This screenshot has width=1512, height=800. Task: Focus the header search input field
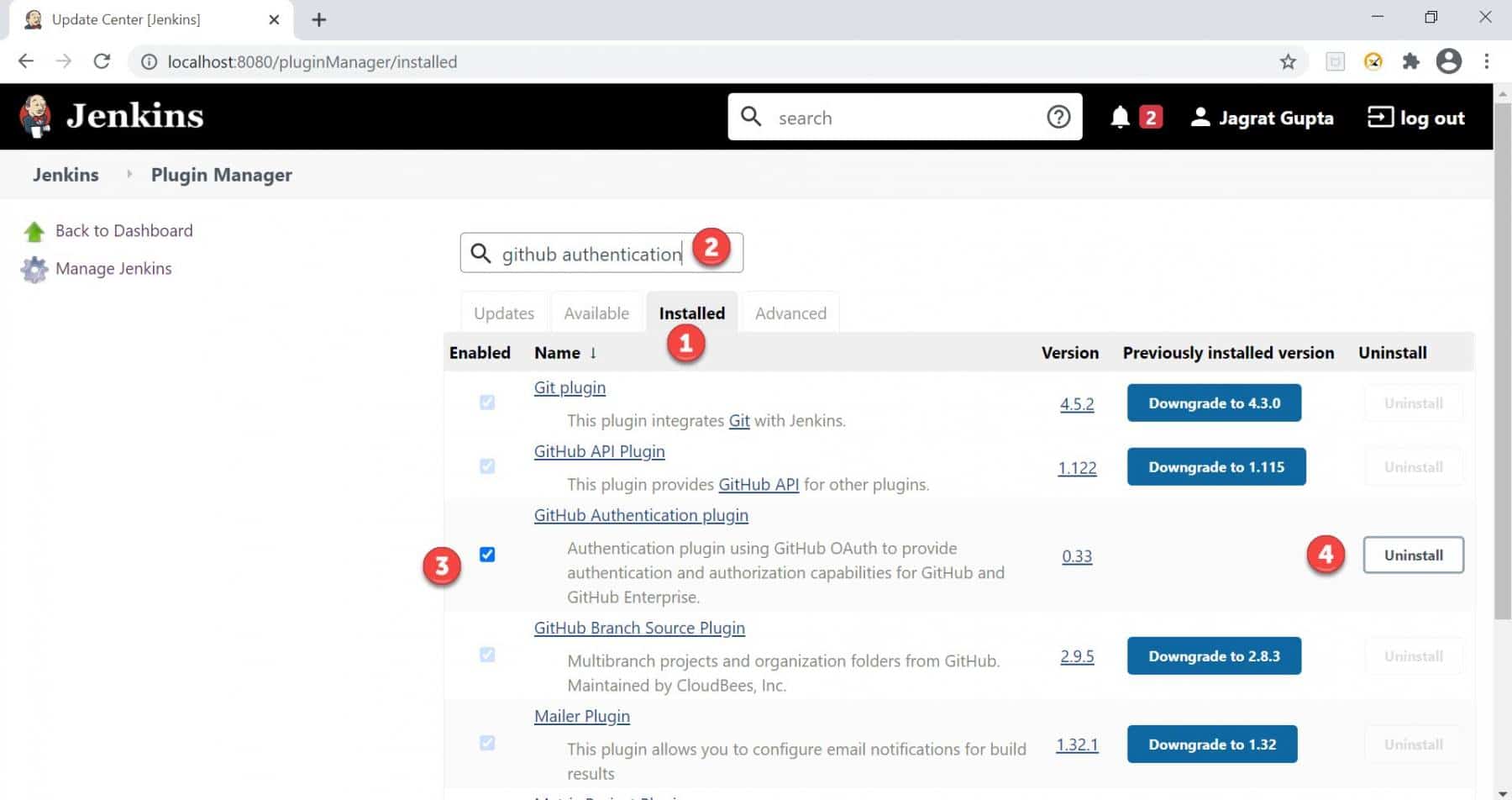pyautogui.click(x=905, y=117)
